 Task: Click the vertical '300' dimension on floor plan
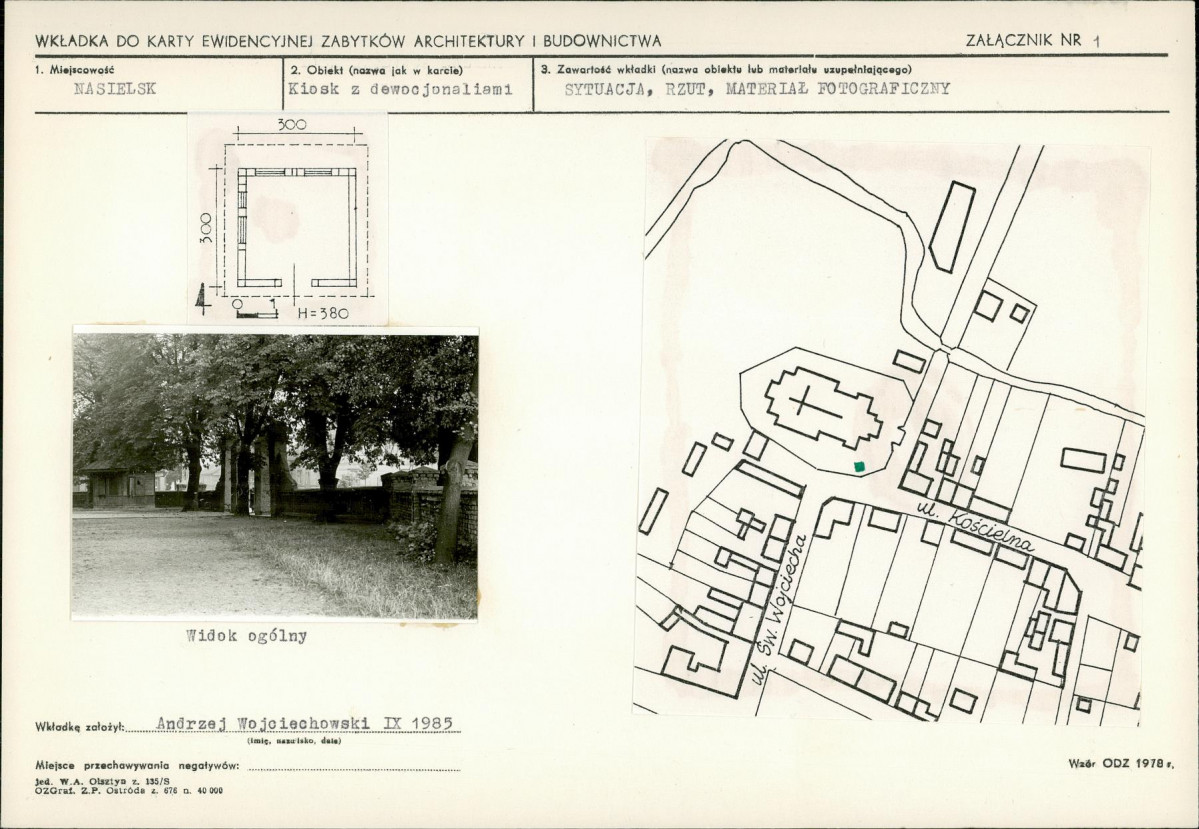(206, 229)
